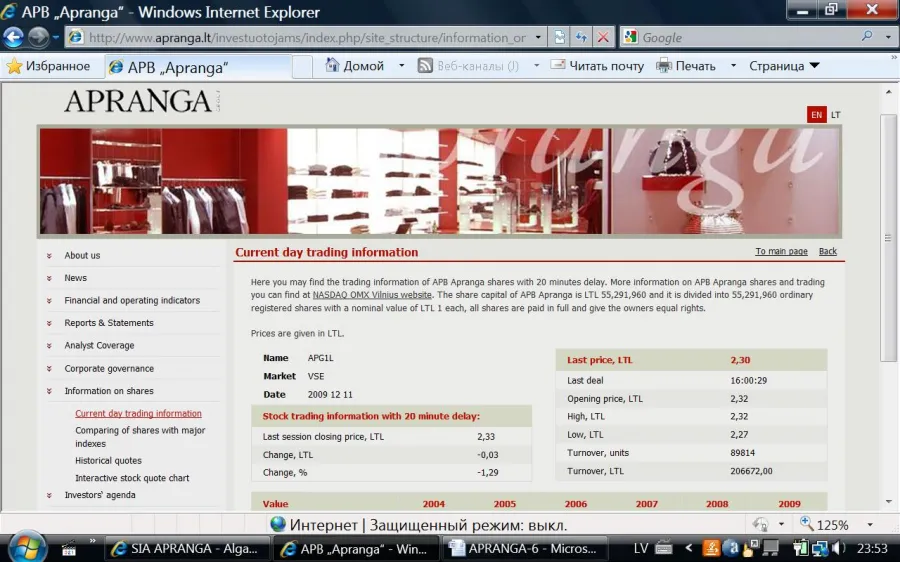Viewport: 900px width, 562px height.
Task: Switch language to EN
Action: pos(816,115)
